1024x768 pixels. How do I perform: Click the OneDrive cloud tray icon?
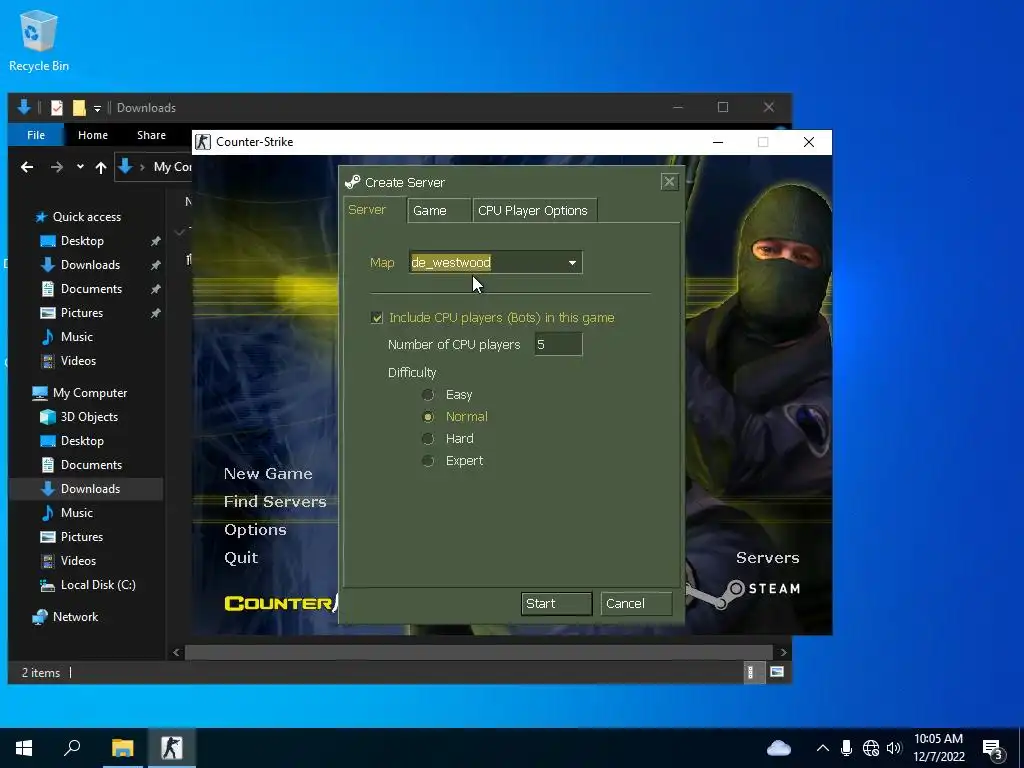point(778,748)
